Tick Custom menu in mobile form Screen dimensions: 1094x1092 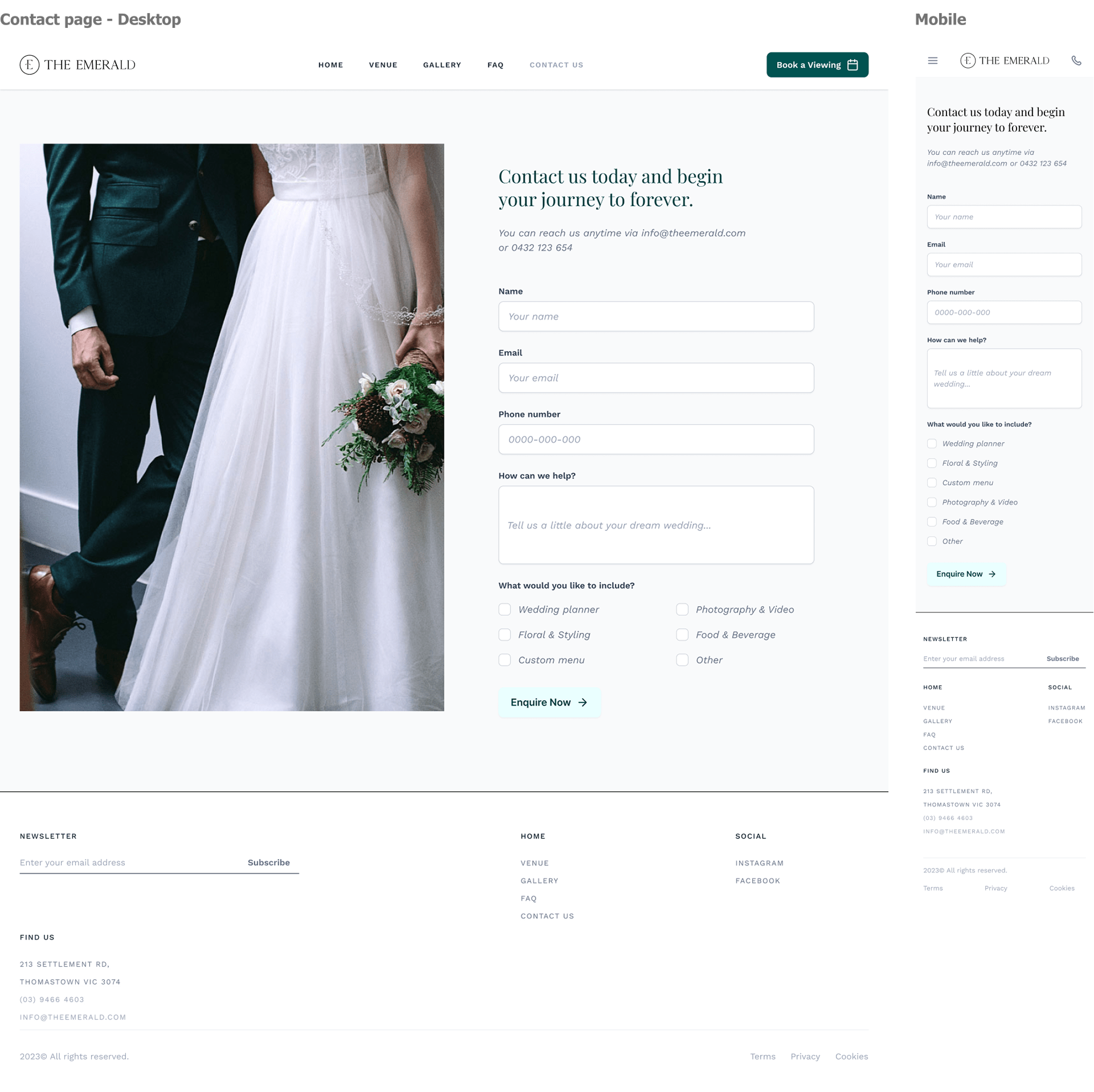click(x=932, y=482)
